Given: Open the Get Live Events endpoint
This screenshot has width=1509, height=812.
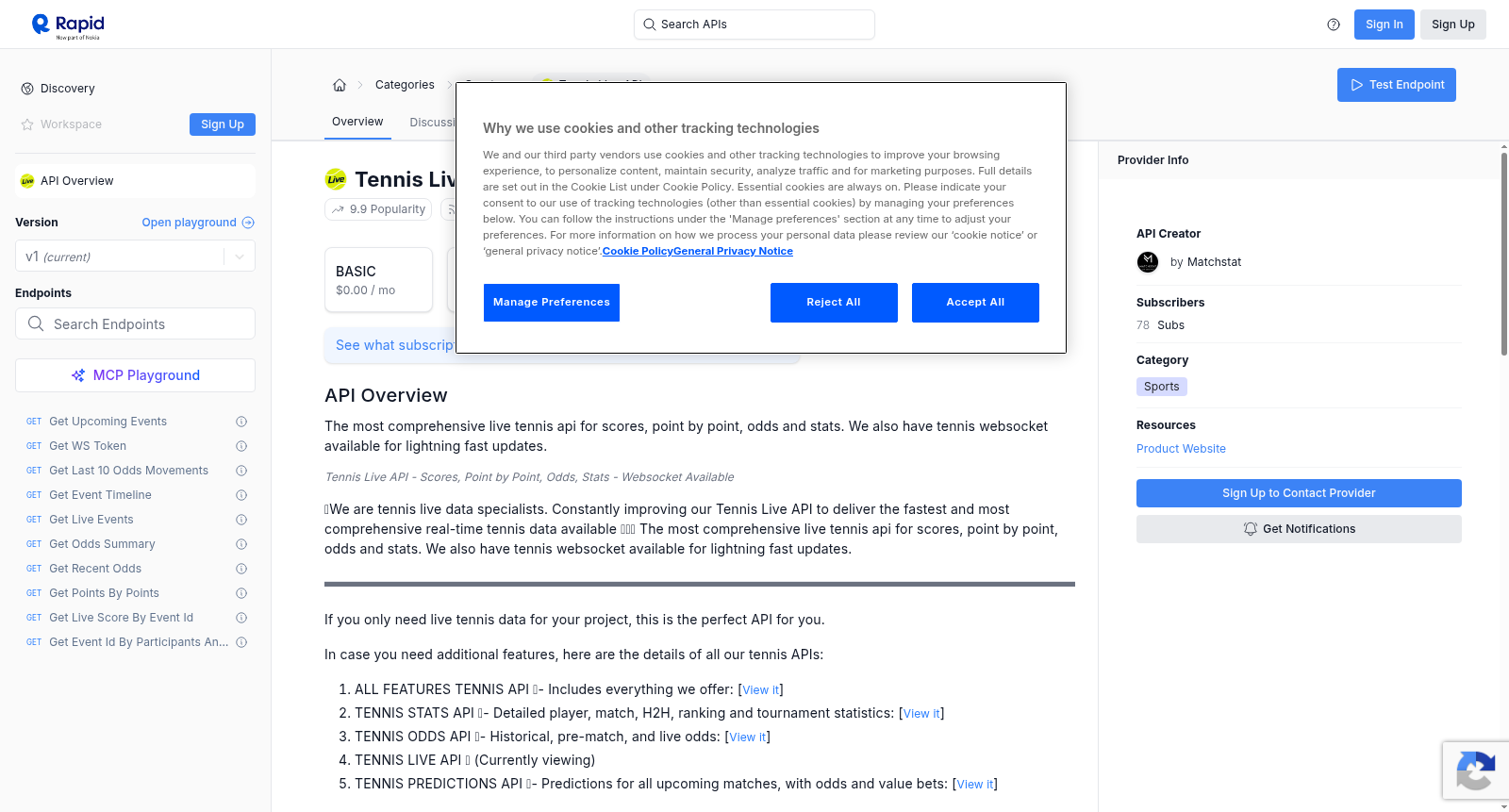Looking at the screenshot, I should [x=91, y=520].
